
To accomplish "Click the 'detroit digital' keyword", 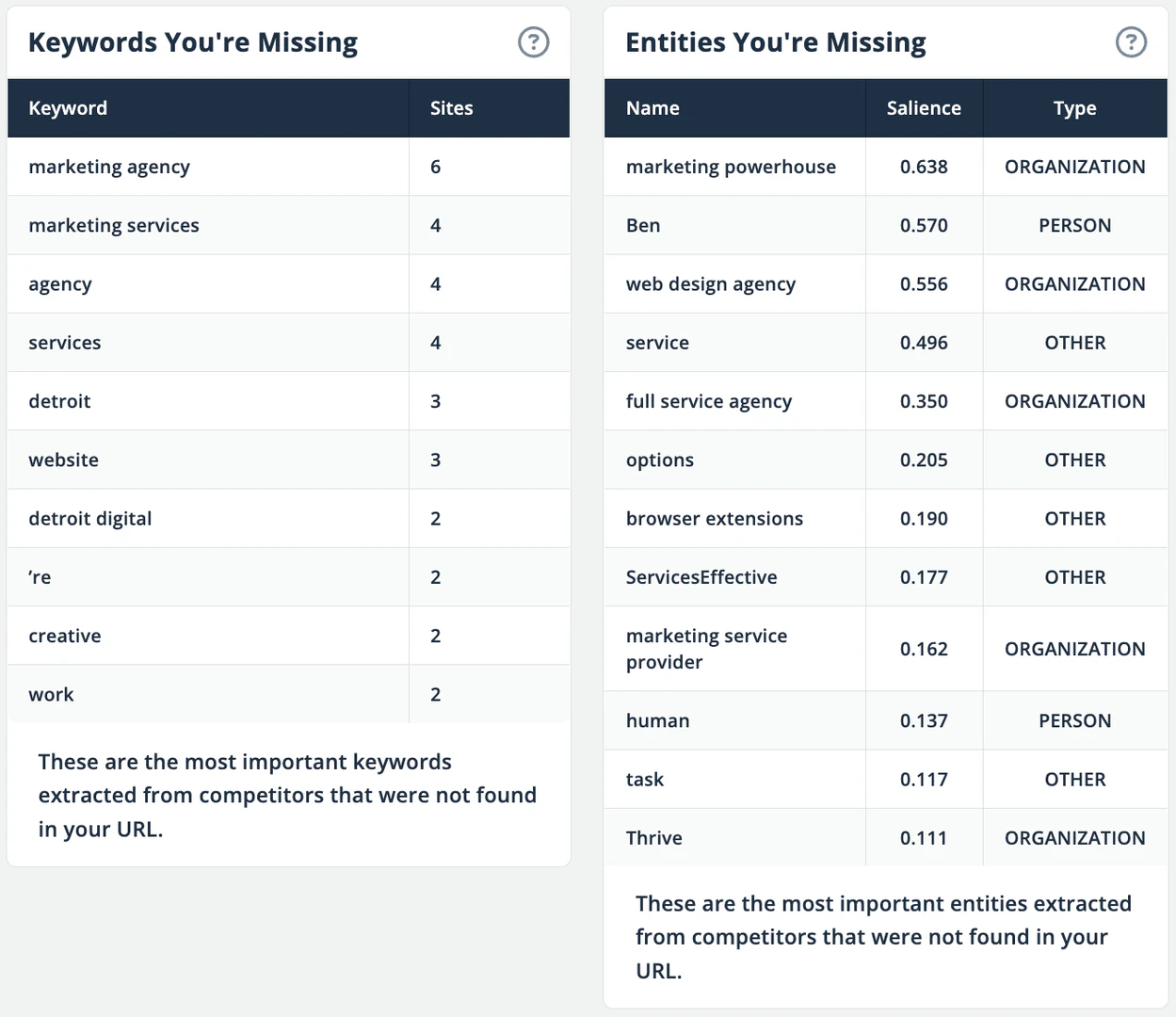I will click(x=90, y=519).
